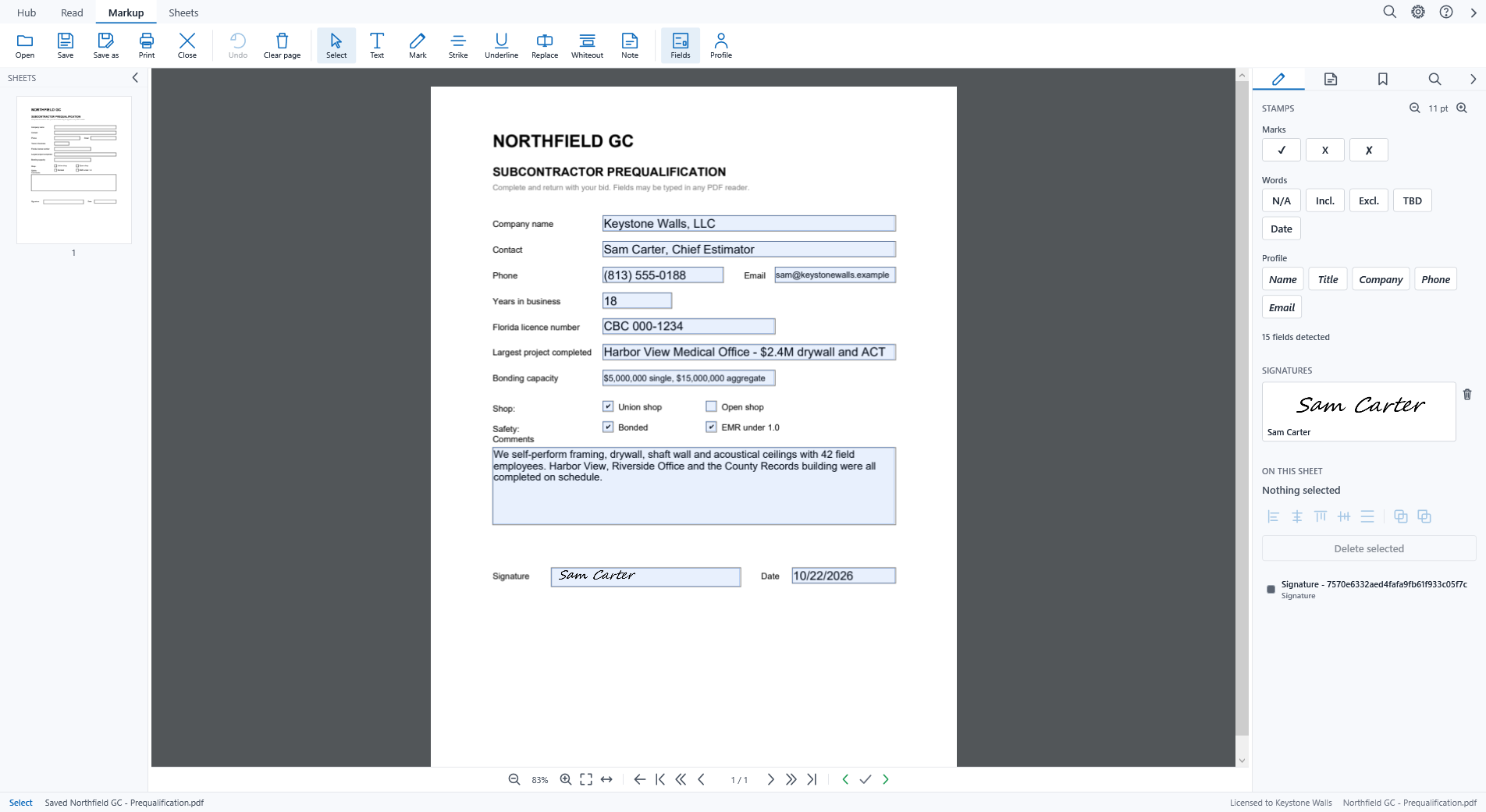Print the document
The height and width of the screenshot is (812, 1486).
[147, 45]
